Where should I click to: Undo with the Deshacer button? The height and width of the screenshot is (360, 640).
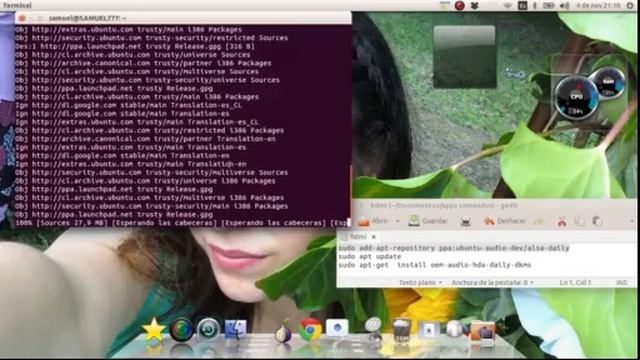pyautogui.click(x=505, y=221)
